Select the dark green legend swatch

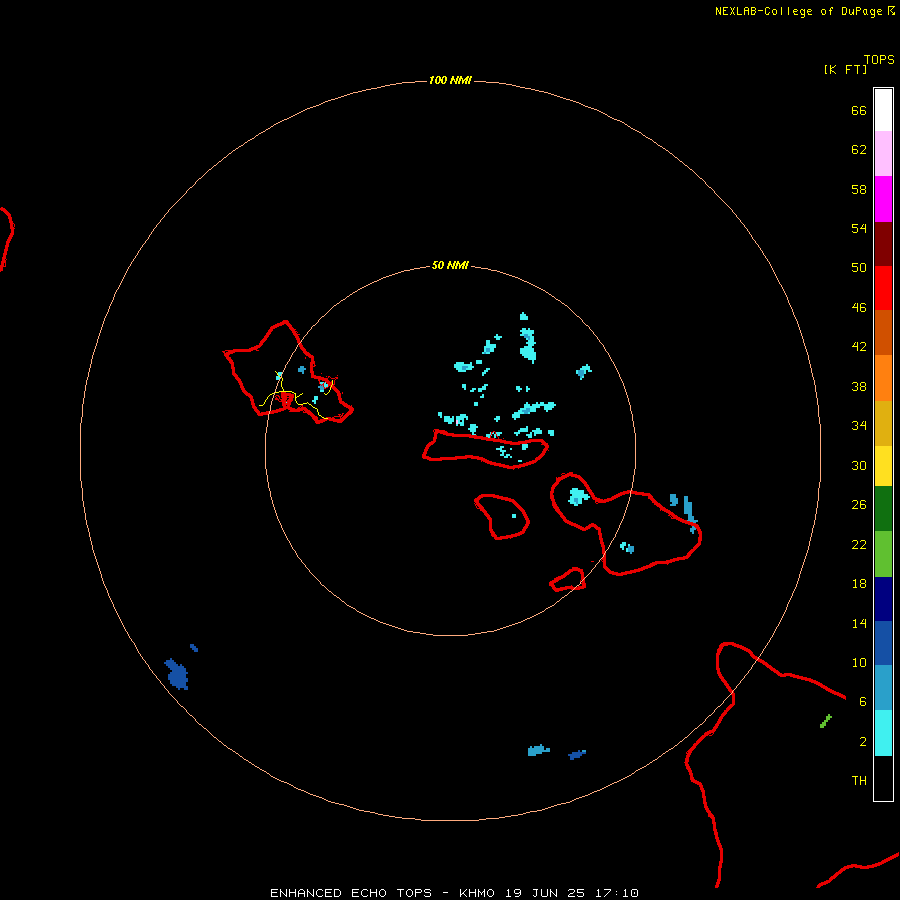[x=883, y=509]
